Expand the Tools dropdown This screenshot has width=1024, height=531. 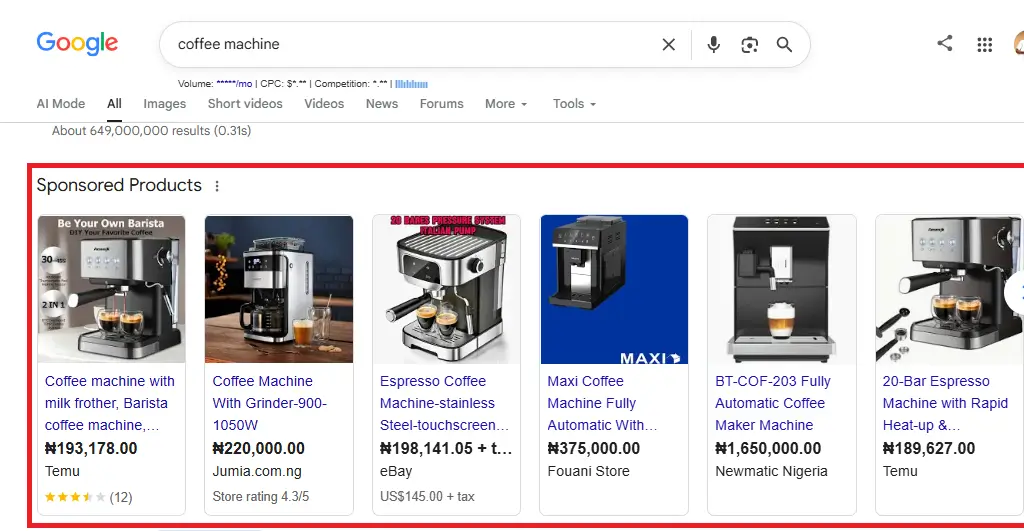click(574, 104)
